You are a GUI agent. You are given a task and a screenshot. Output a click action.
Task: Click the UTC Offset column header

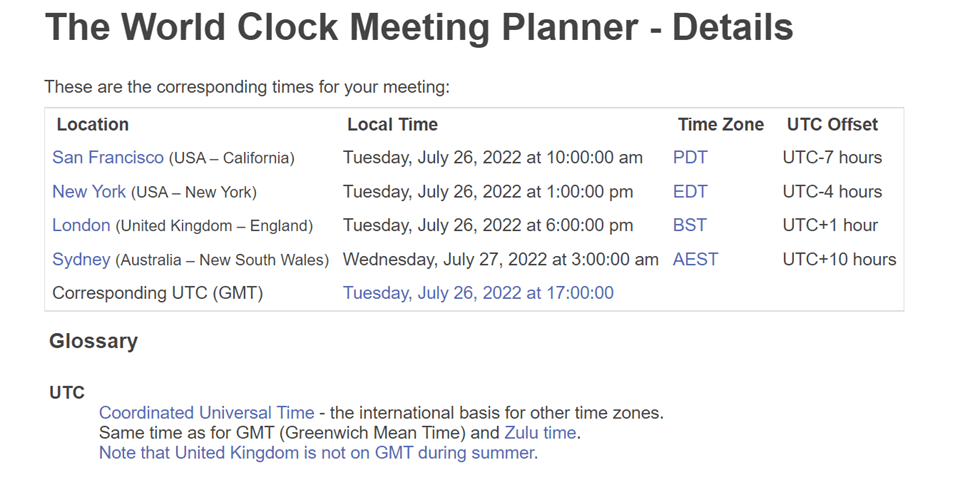click(832, 125)
